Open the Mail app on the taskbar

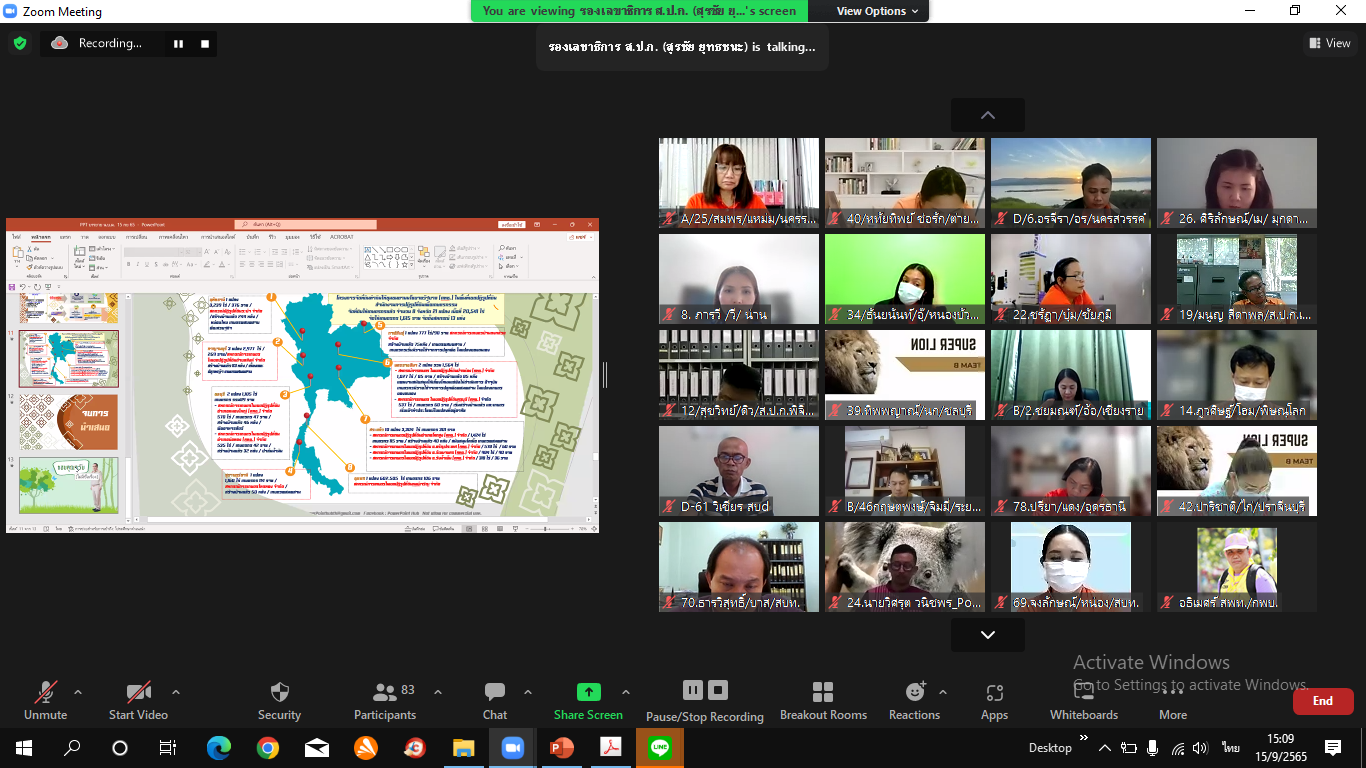317,747
